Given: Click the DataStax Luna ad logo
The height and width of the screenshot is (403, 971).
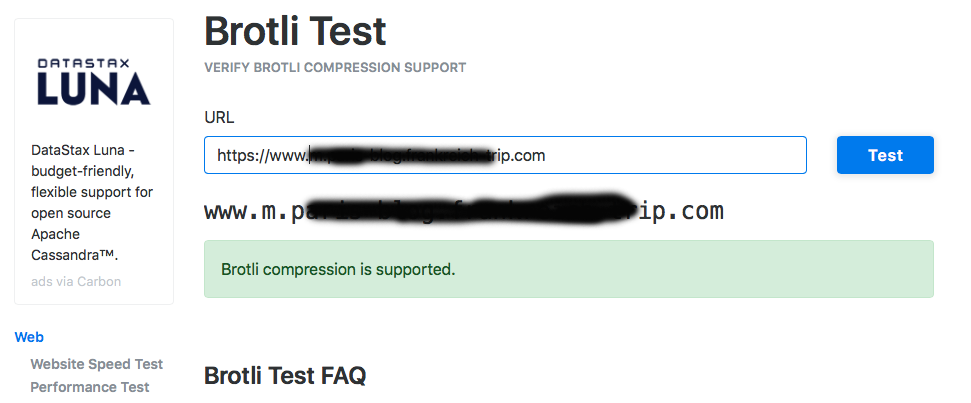Looking at the screenshot, I should tap(94, 81).
